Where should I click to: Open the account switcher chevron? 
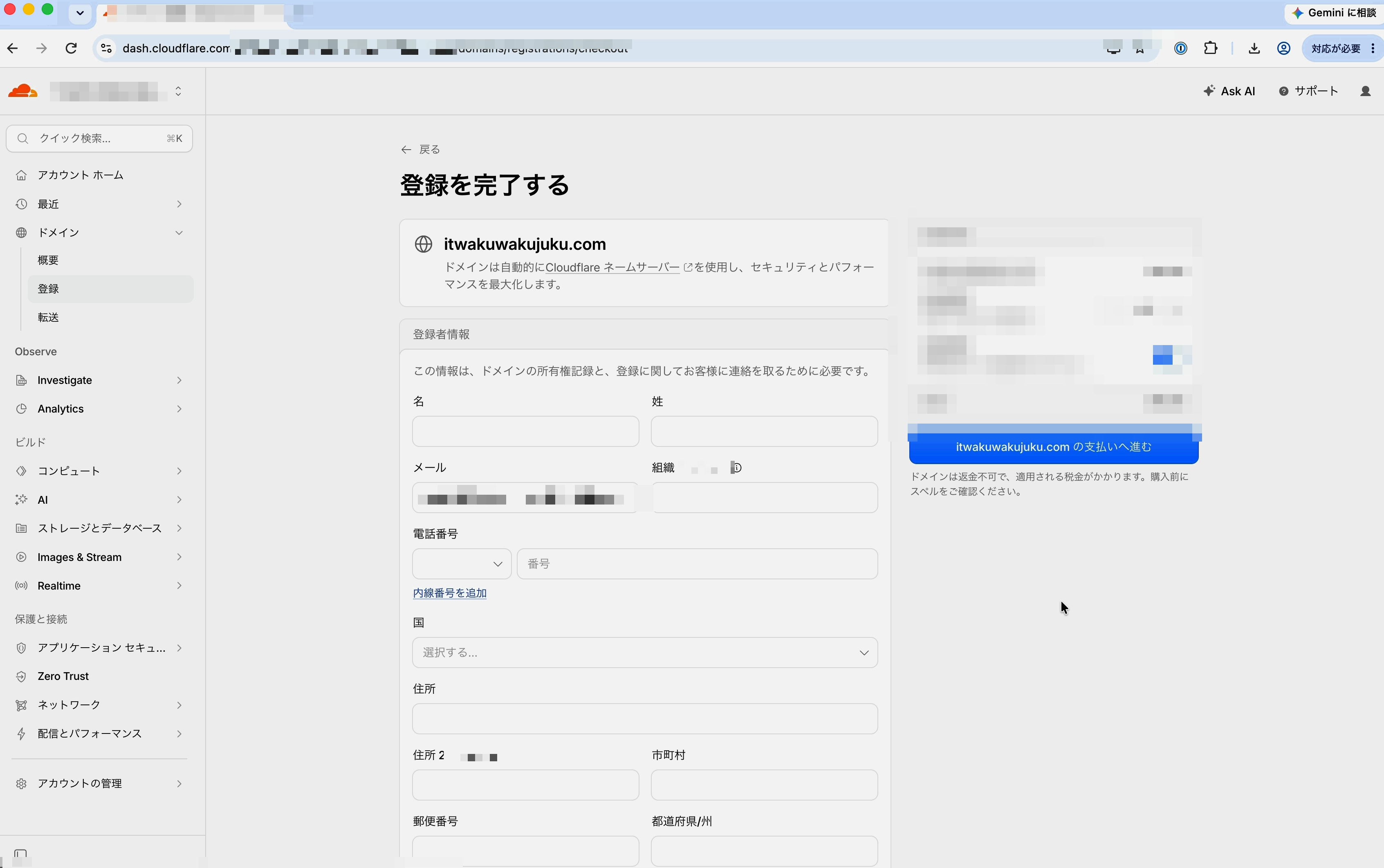[x=179, y=91]
